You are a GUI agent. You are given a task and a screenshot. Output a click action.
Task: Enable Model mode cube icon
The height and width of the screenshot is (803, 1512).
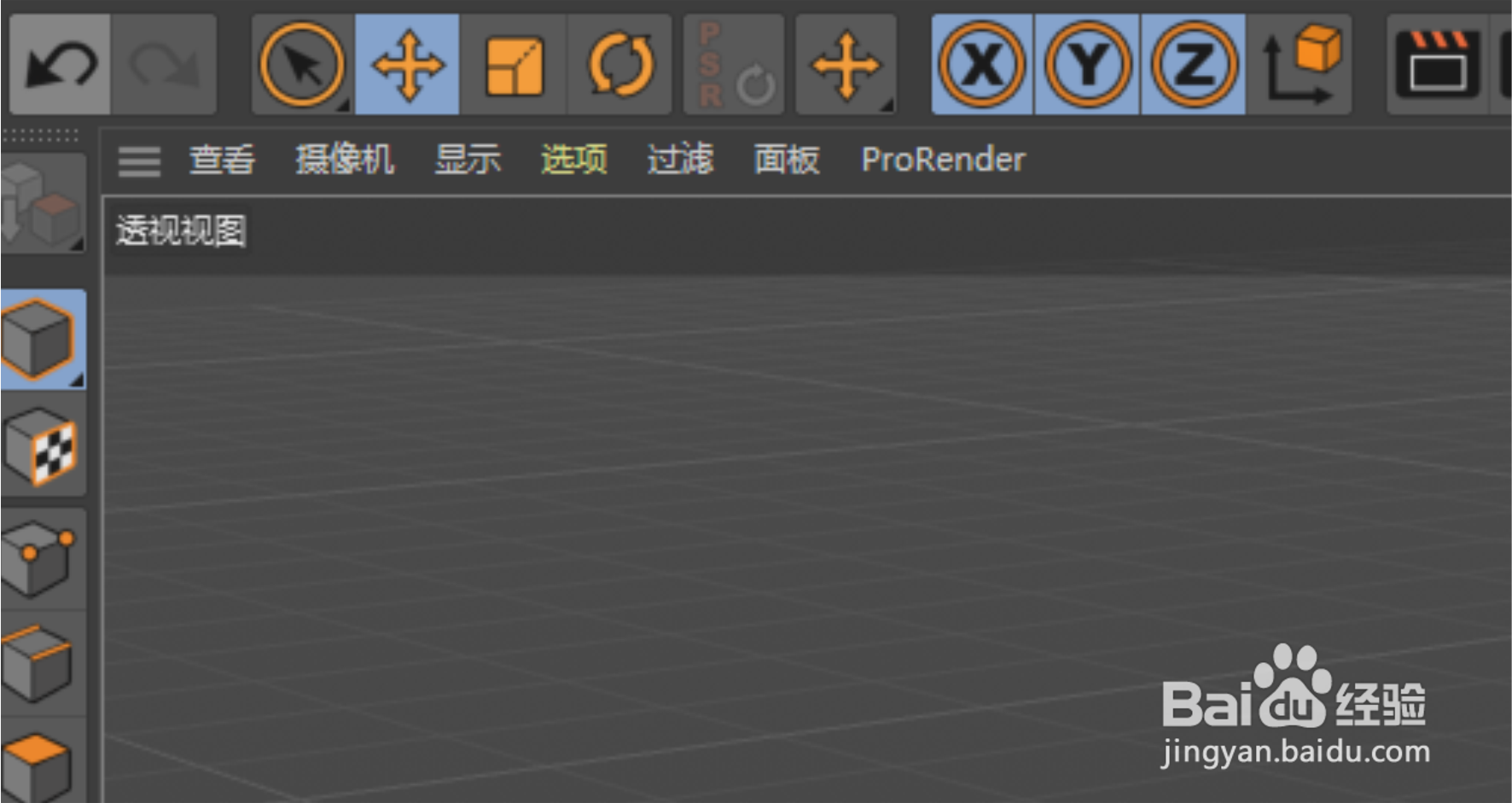pyautogui.click(x=41, y=340)
